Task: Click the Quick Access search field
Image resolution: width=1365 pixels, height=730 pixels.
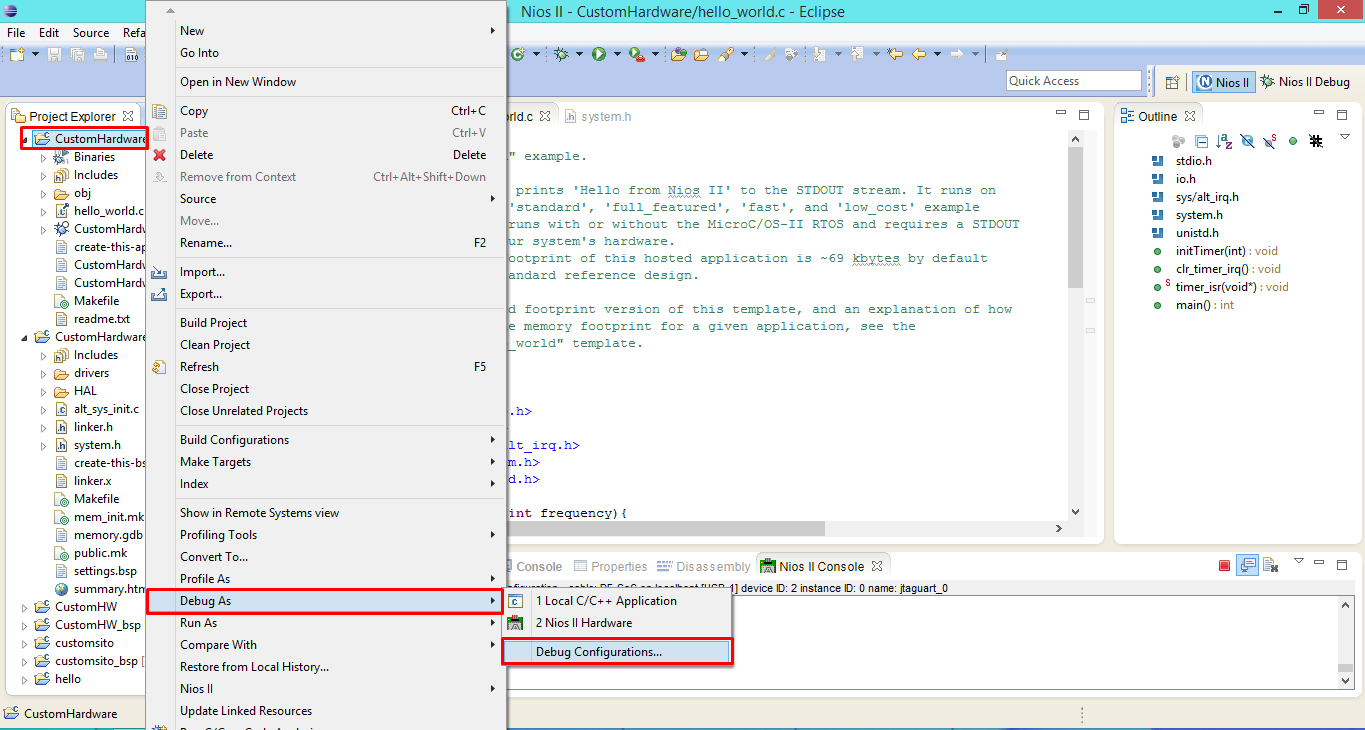Action: point(1074,81)
